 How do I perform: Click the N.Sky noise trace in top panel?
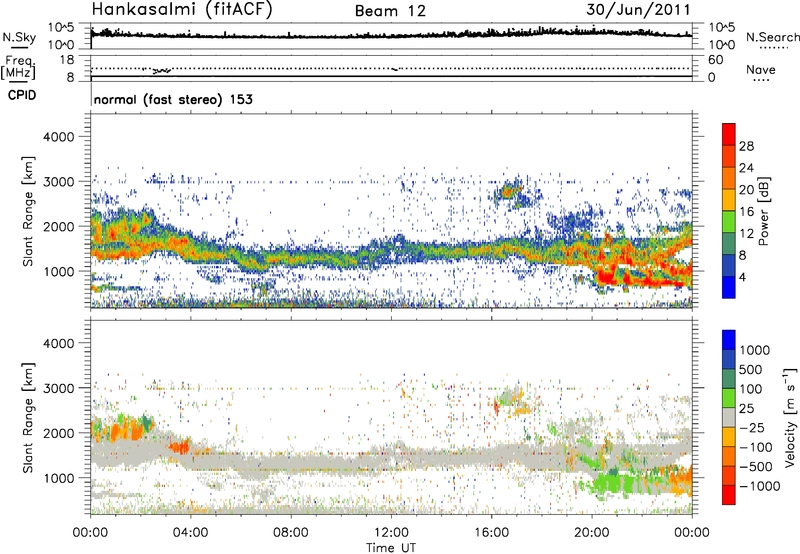click(x=391, y=35)
